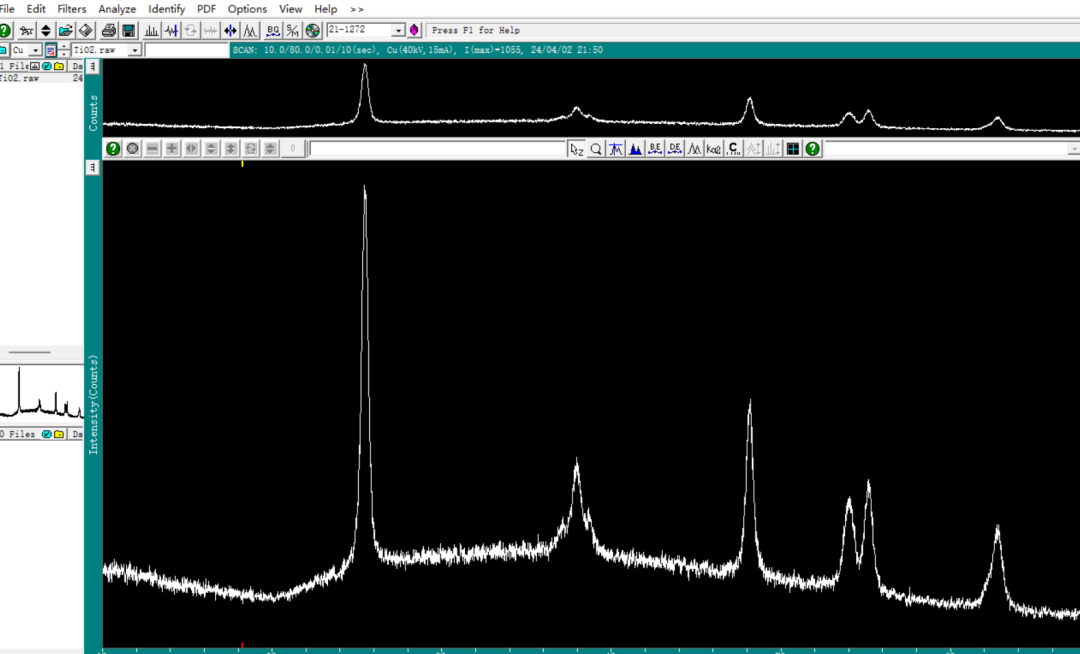Image resolution: width=1080 pixels, height=654 pixels.
Task: Open the Cu anode dropdown
Action: pos(35,50)
